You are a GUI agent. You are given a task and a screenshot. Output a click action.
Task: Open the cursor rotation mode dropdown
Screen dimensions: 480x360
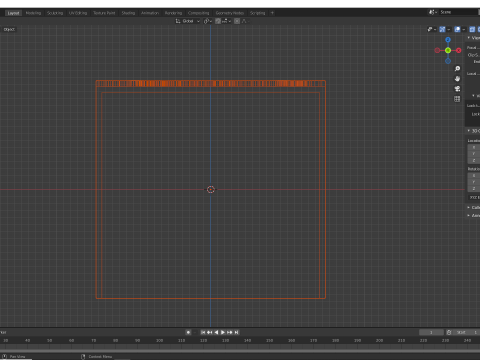click(474, 197)
